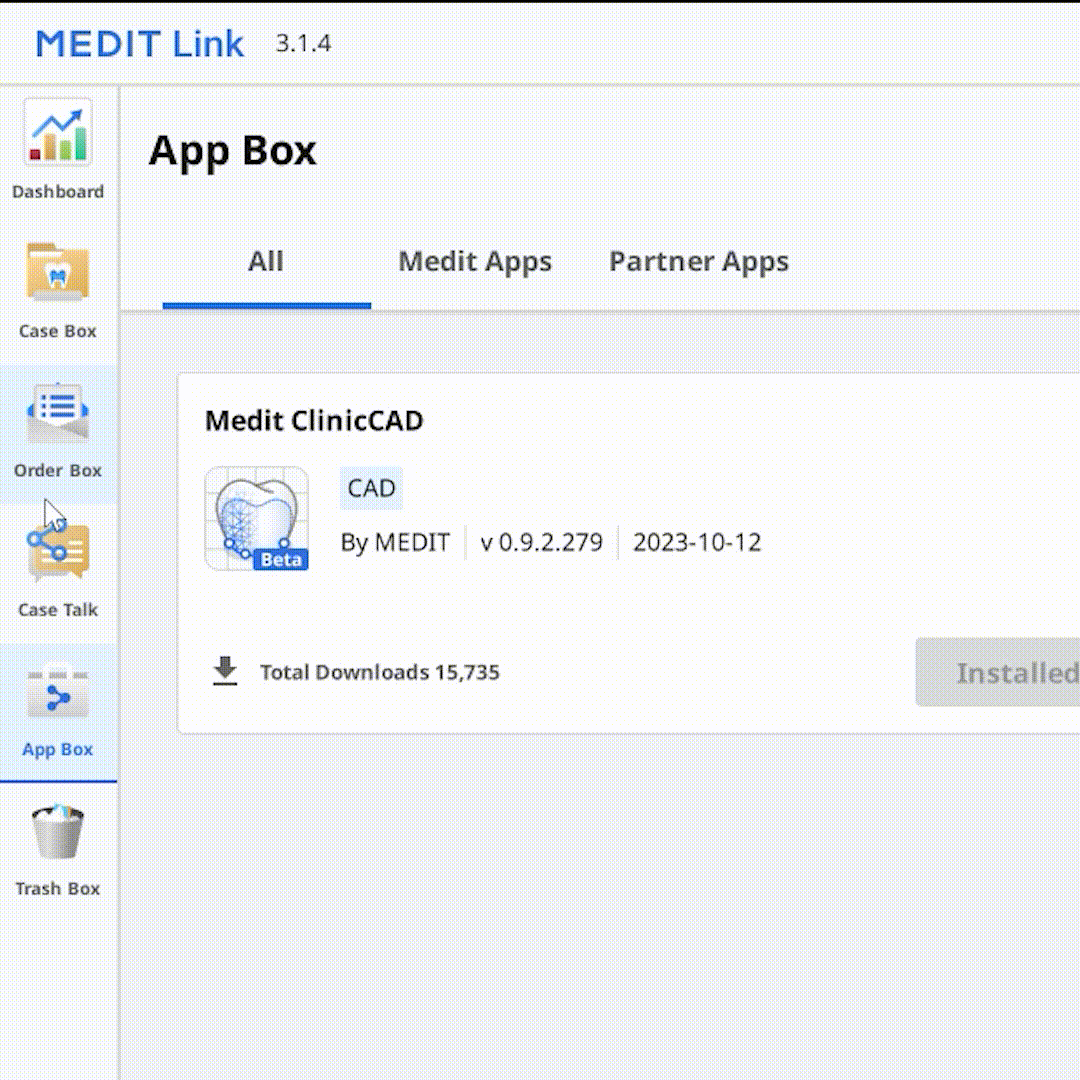Click the Total Downloads arrow icon
Image resolution: width=1080 pixels, height=1080 pixels.
click(x=225, y=671)
